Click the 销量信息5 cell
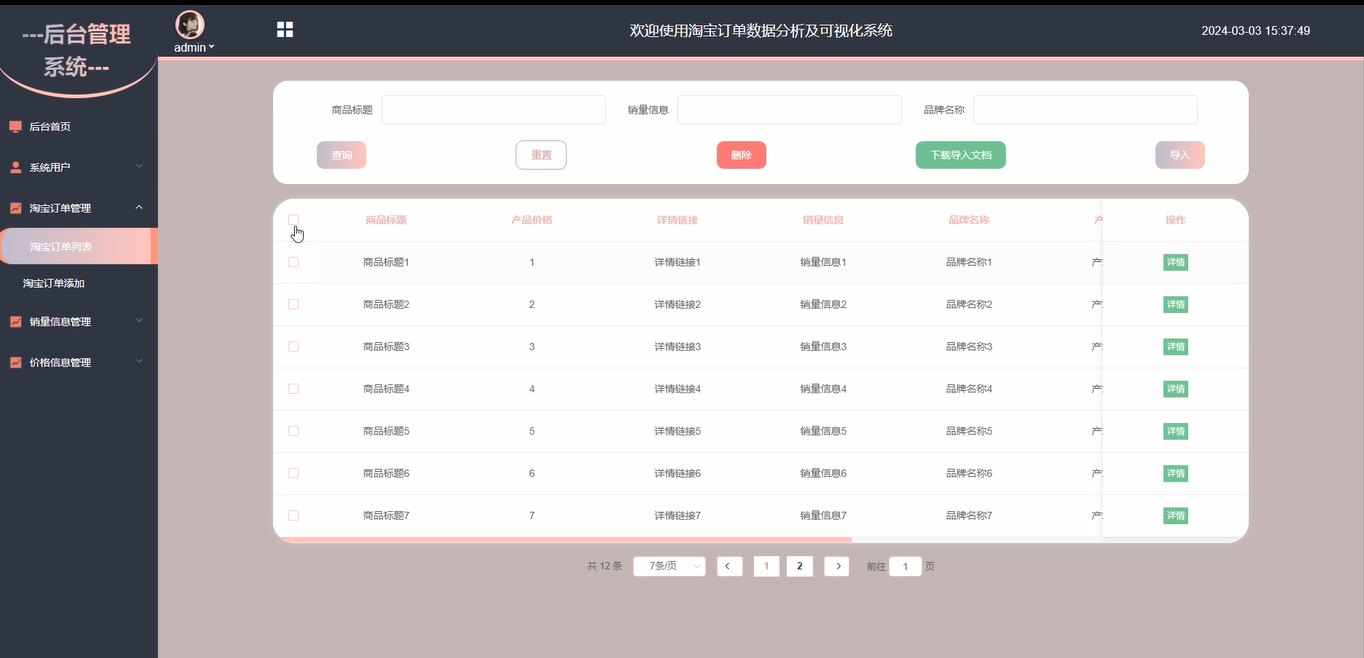 point(823,431)
